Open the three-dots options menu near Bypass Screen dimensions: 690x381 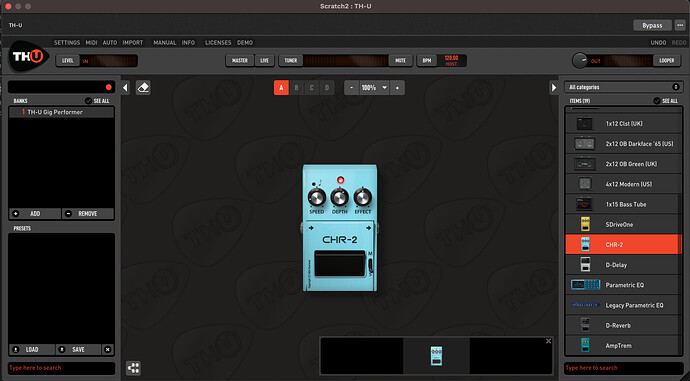(x=680, y=25)
